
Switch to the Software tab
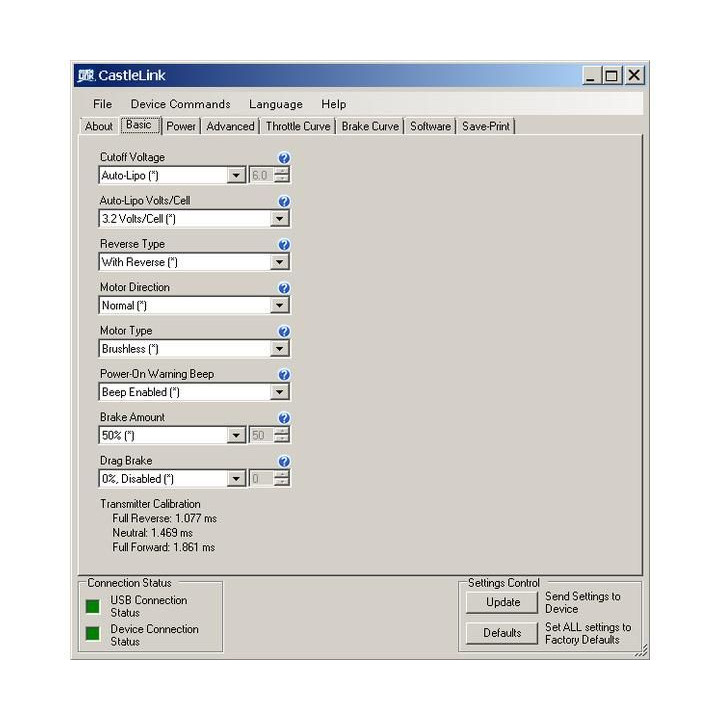click(x=430, y=126)
